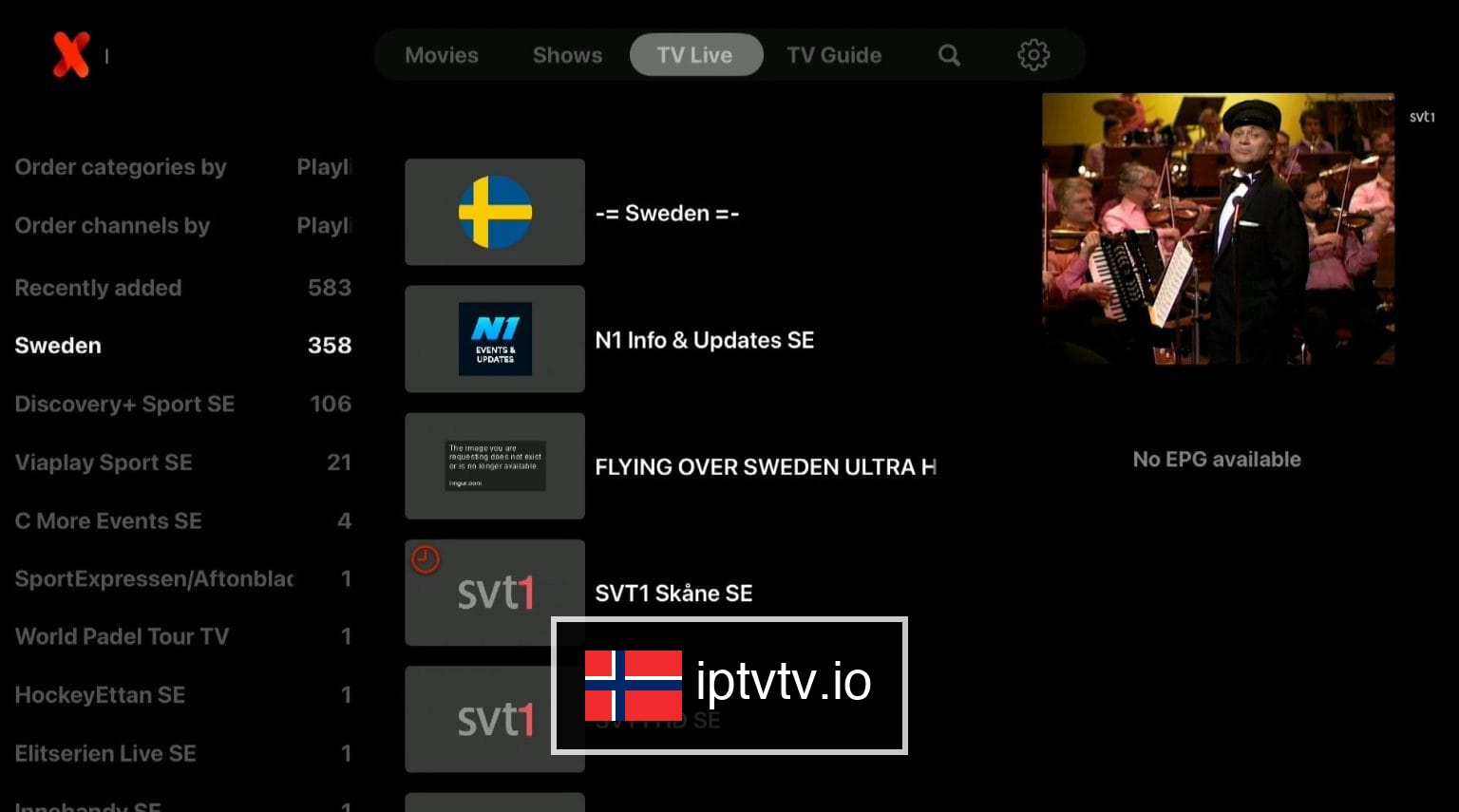
Task: Click the live video preview
Action: (1218, 229)
